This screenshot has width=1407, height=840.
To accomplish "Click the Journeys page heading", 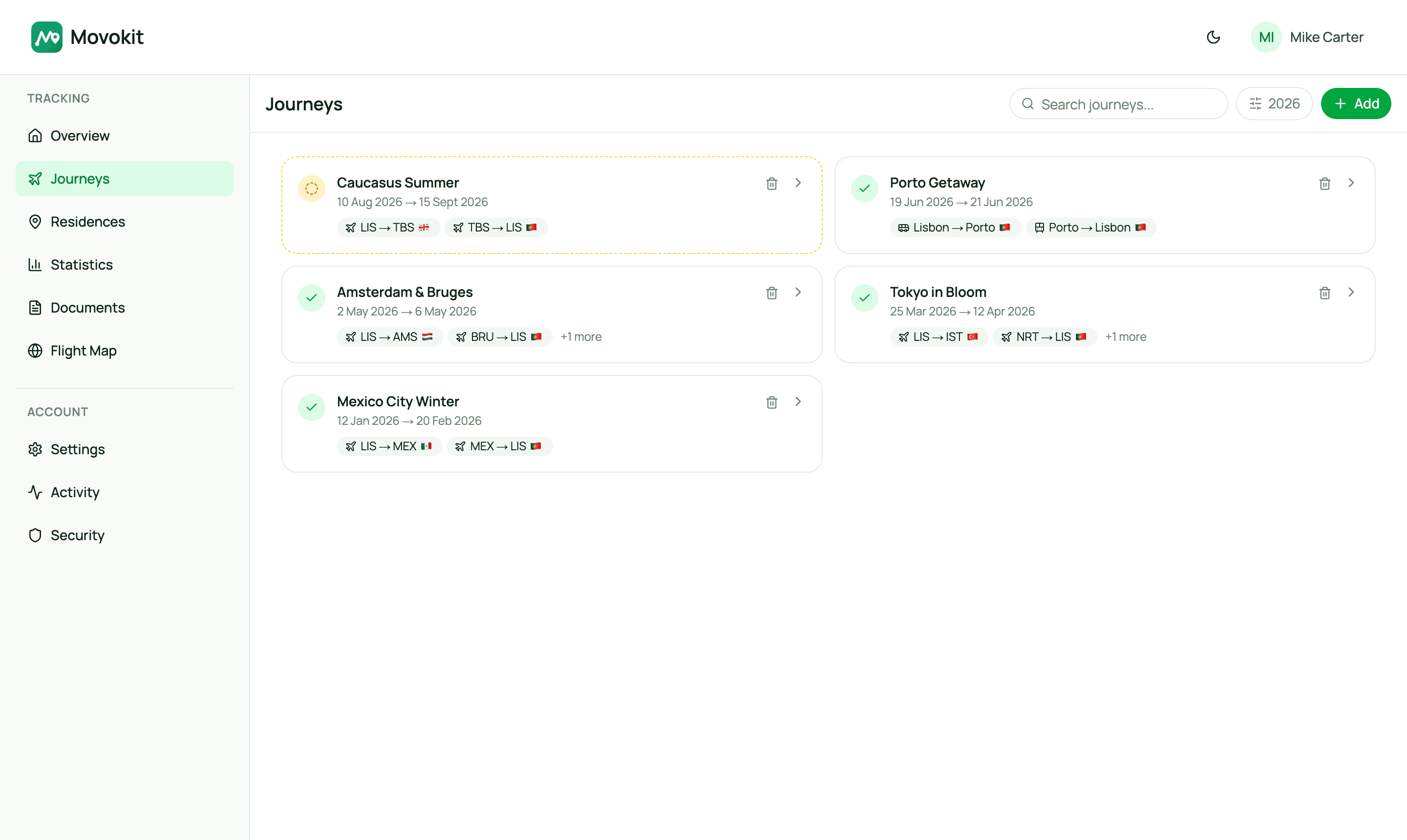I will tap(303, 104).
